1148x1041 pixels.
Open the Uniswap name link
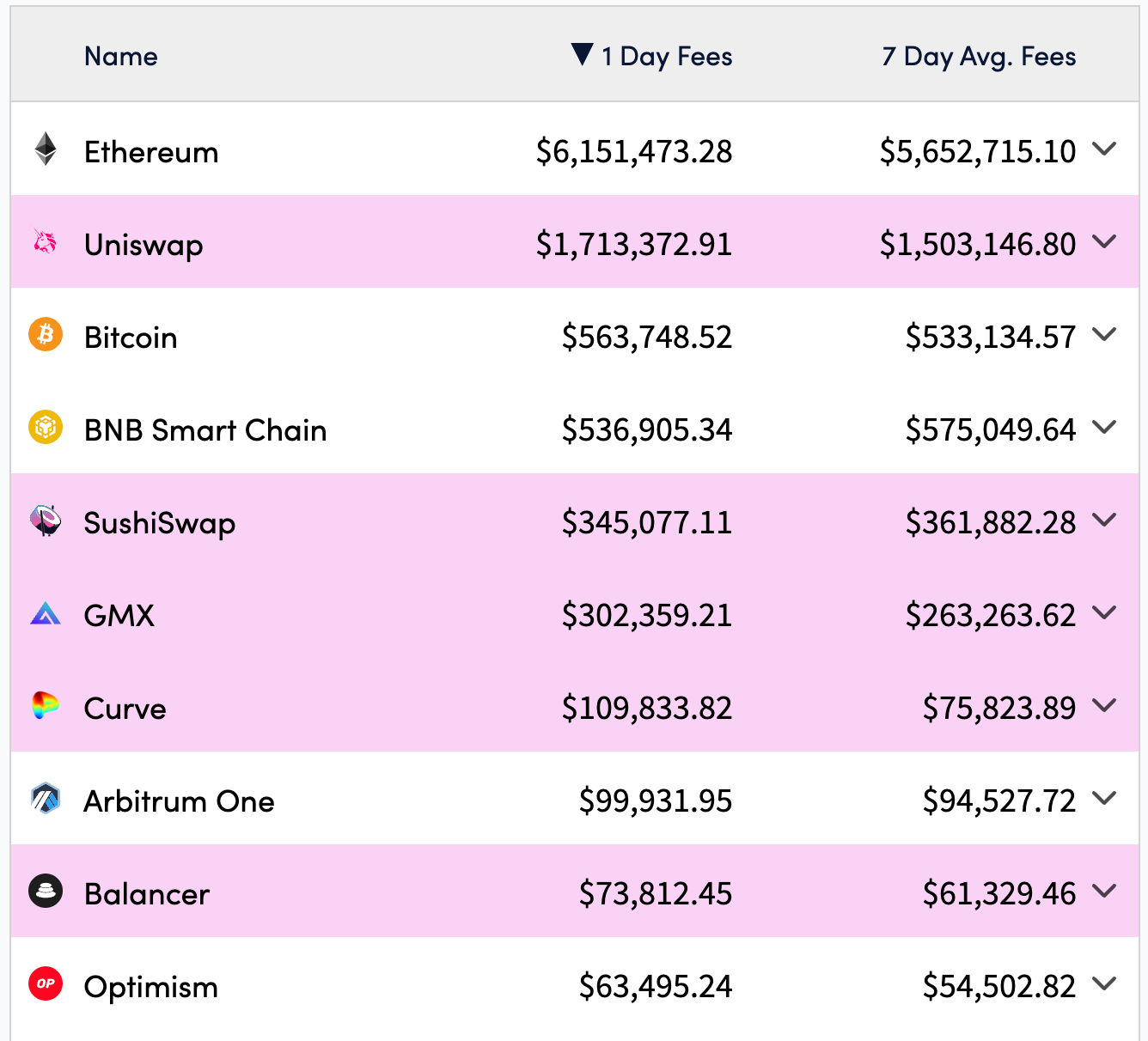[x=143, y=246]
